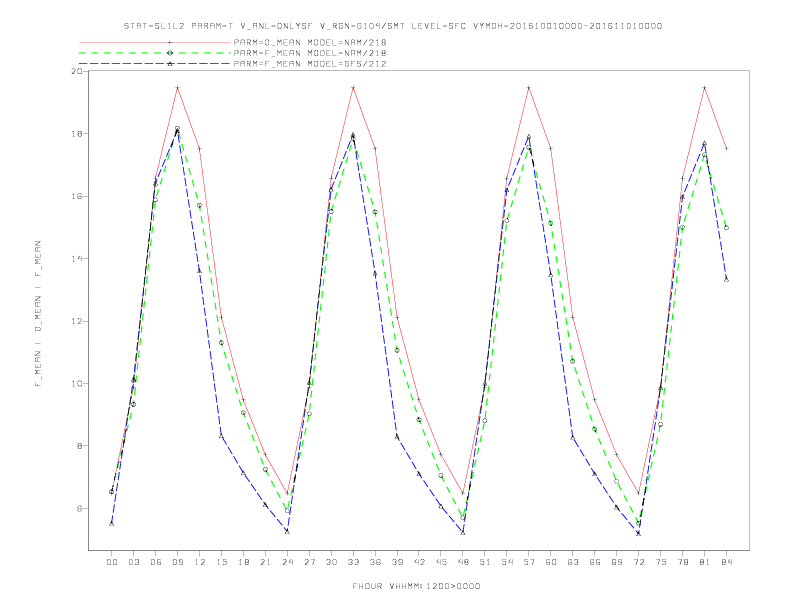Viewport: 792px width, 612px height.
Task: Click x-axis tick label 39
Action: (397, 562)
